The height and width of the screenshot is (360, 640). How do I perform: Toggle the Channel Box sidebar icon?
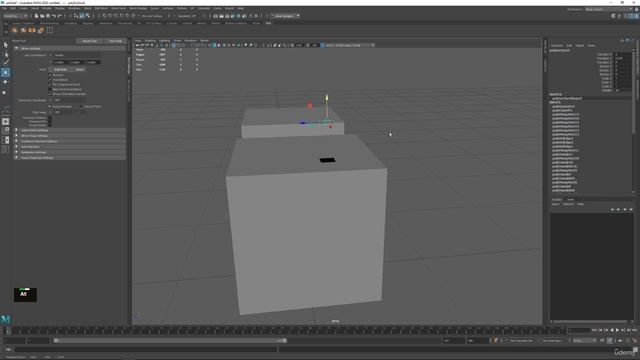click(x=636, y=16)
